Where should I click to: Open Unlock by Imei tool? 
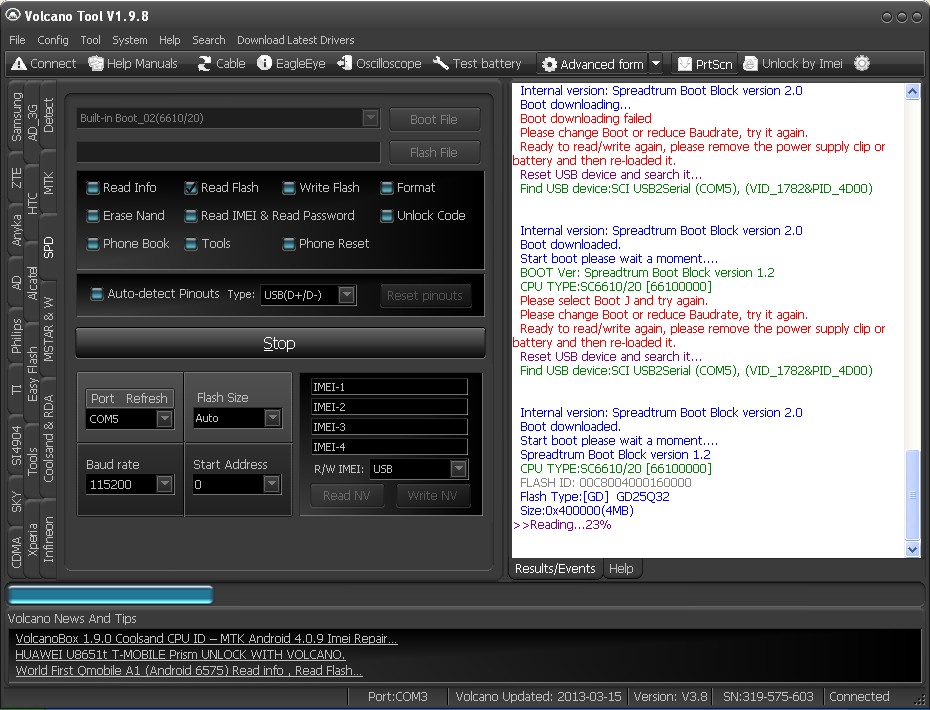tap(792, 63)
